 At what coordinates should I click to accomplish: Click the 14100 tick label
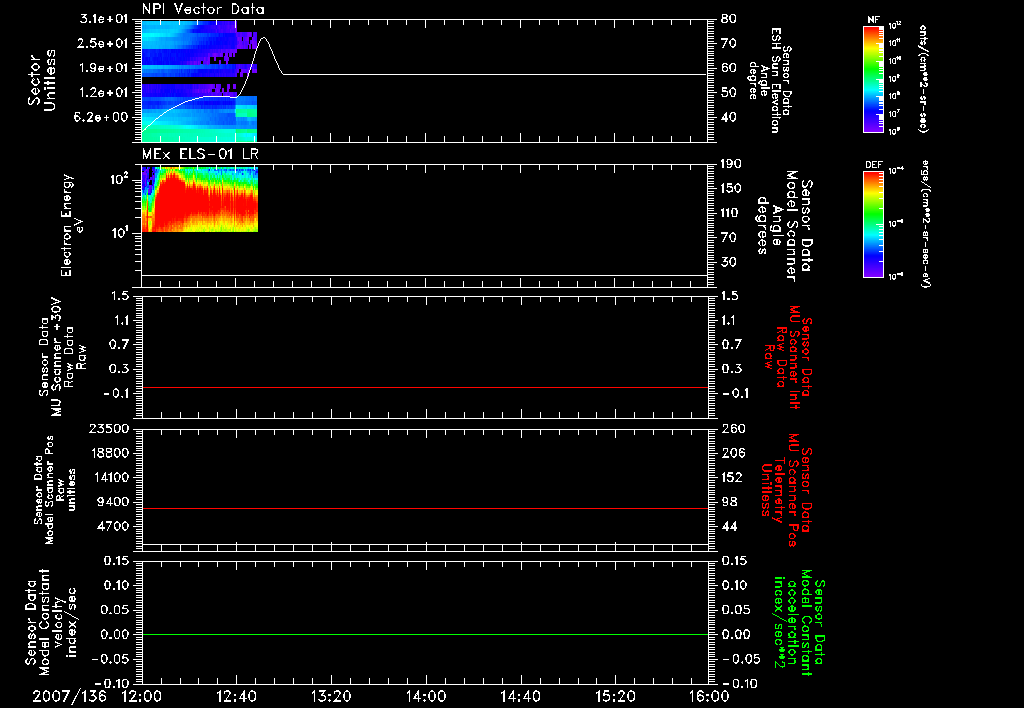[110, 477]
